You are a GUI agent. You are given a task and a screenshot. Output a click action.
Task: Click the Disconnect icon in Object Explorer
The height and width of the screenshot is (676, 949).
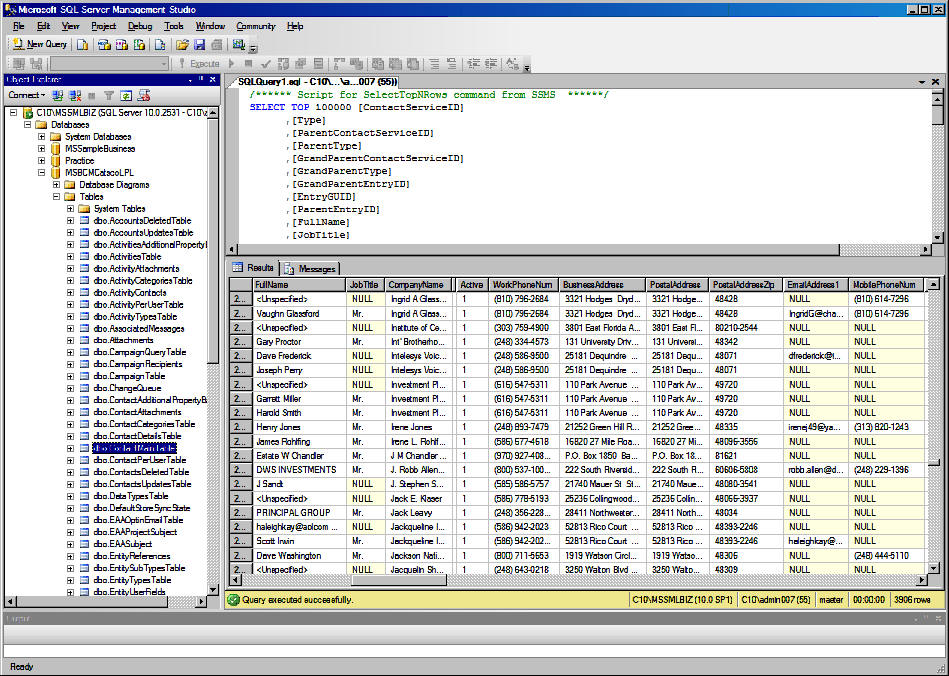pyautogui.click(x=75, y=95)
